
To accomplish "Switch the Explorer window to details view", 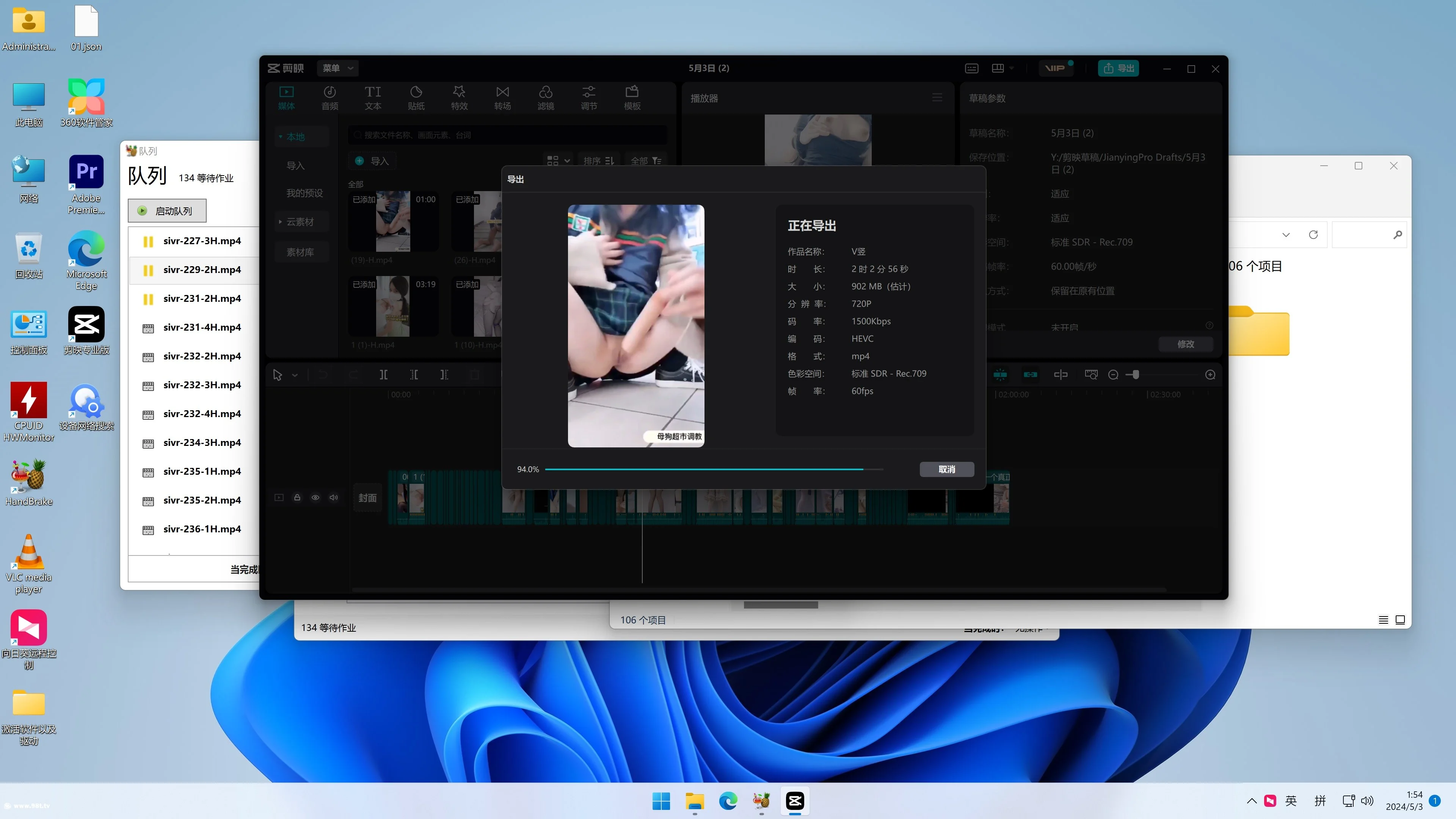I will tap(1383, 620).
